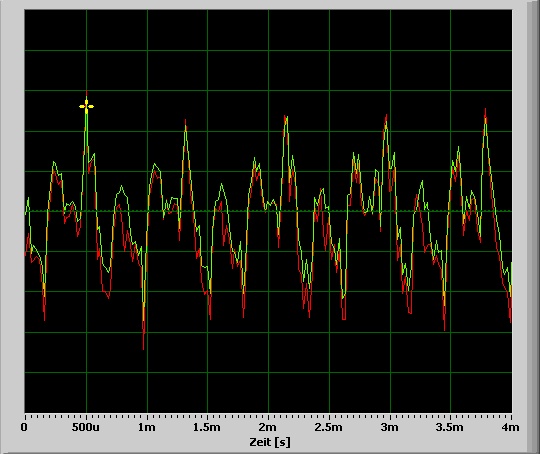Click the 2m time axis label
The height and width of the screenshot is (454, 540).
coord(268,427)
